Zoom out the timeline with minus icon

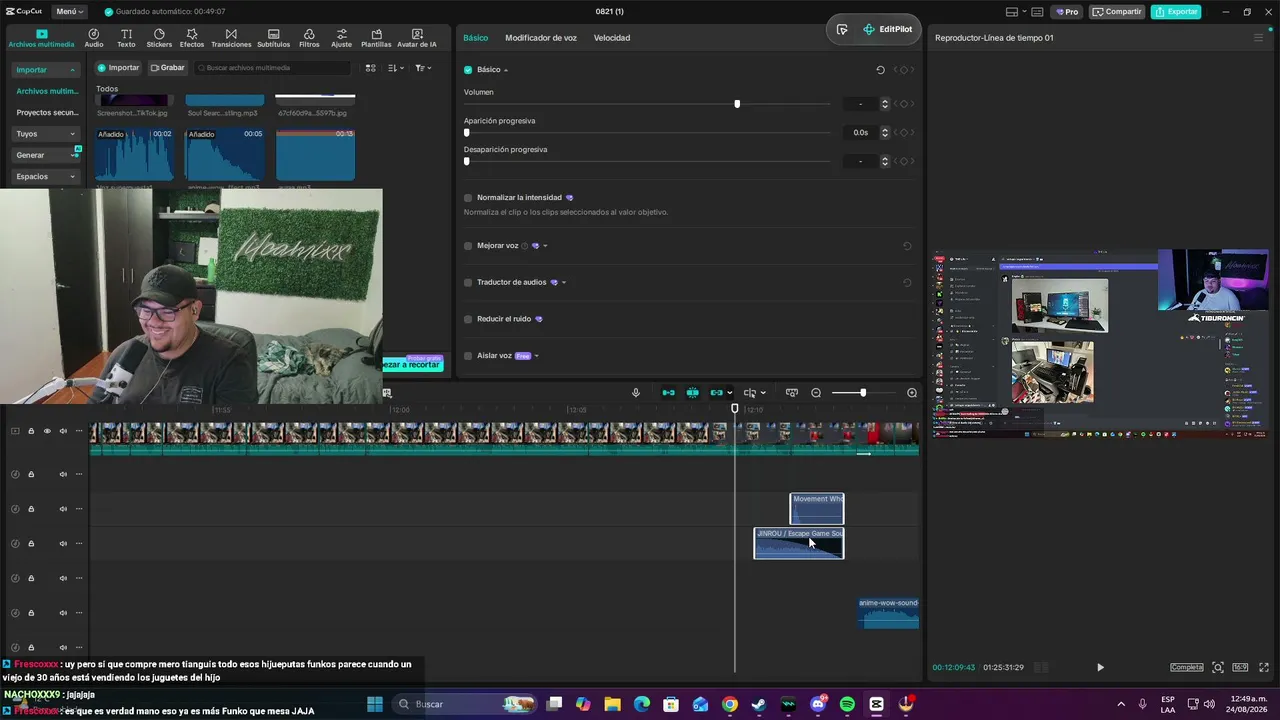point(816,393)
